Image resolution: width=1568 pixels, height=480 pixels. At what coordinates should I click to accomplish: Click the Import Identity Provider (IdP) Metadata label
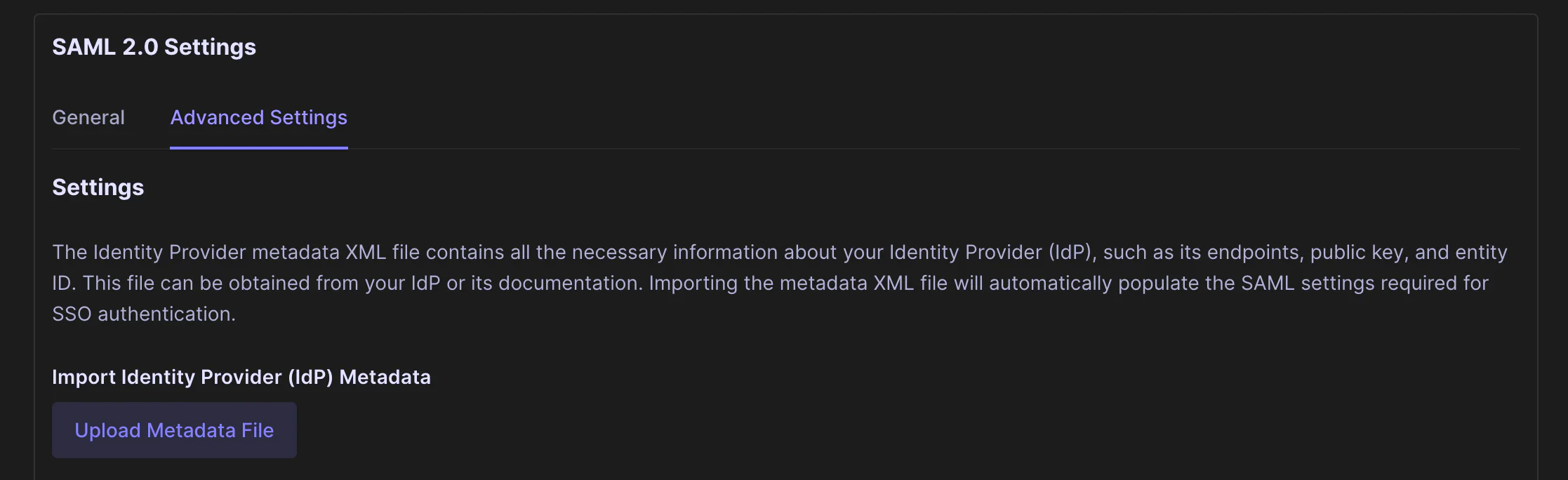point(241,377)
